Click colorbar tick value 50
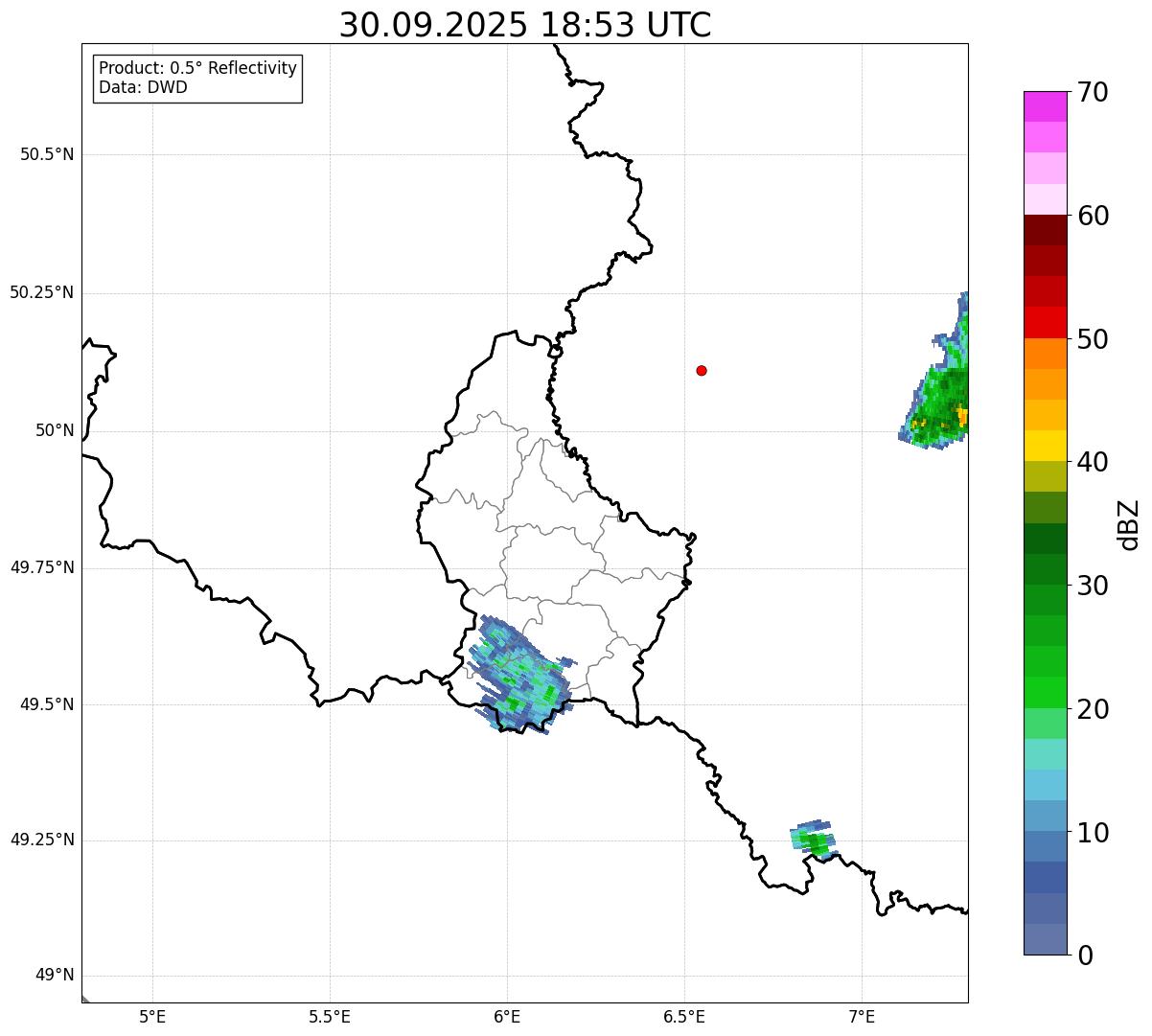Image resolution: width=1152 pixels, height=1036 pixels. coord(1093,339)
